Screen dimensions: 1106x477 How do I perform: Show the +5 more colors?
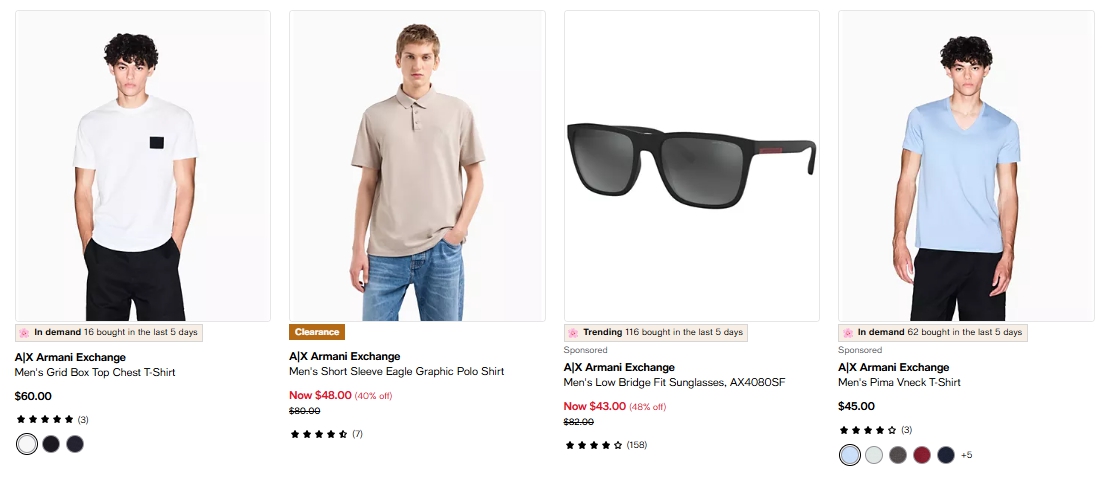[x=966, y=455]
